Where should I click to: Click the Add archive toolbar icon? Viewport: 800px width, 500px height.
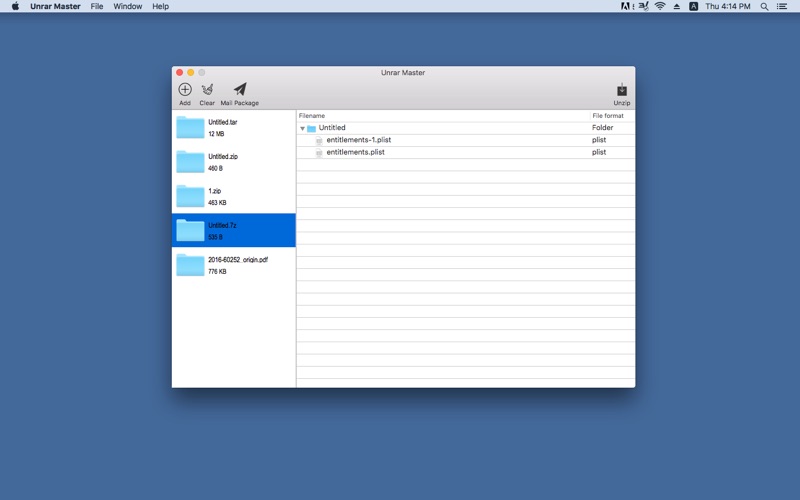pyautogui.click(x=185, y=89)
